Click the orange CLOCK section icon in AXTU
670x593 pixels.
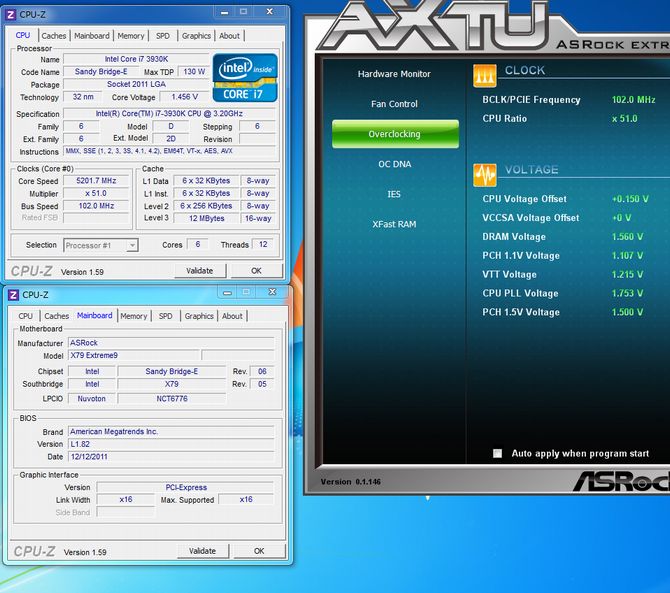click(485, 76)
